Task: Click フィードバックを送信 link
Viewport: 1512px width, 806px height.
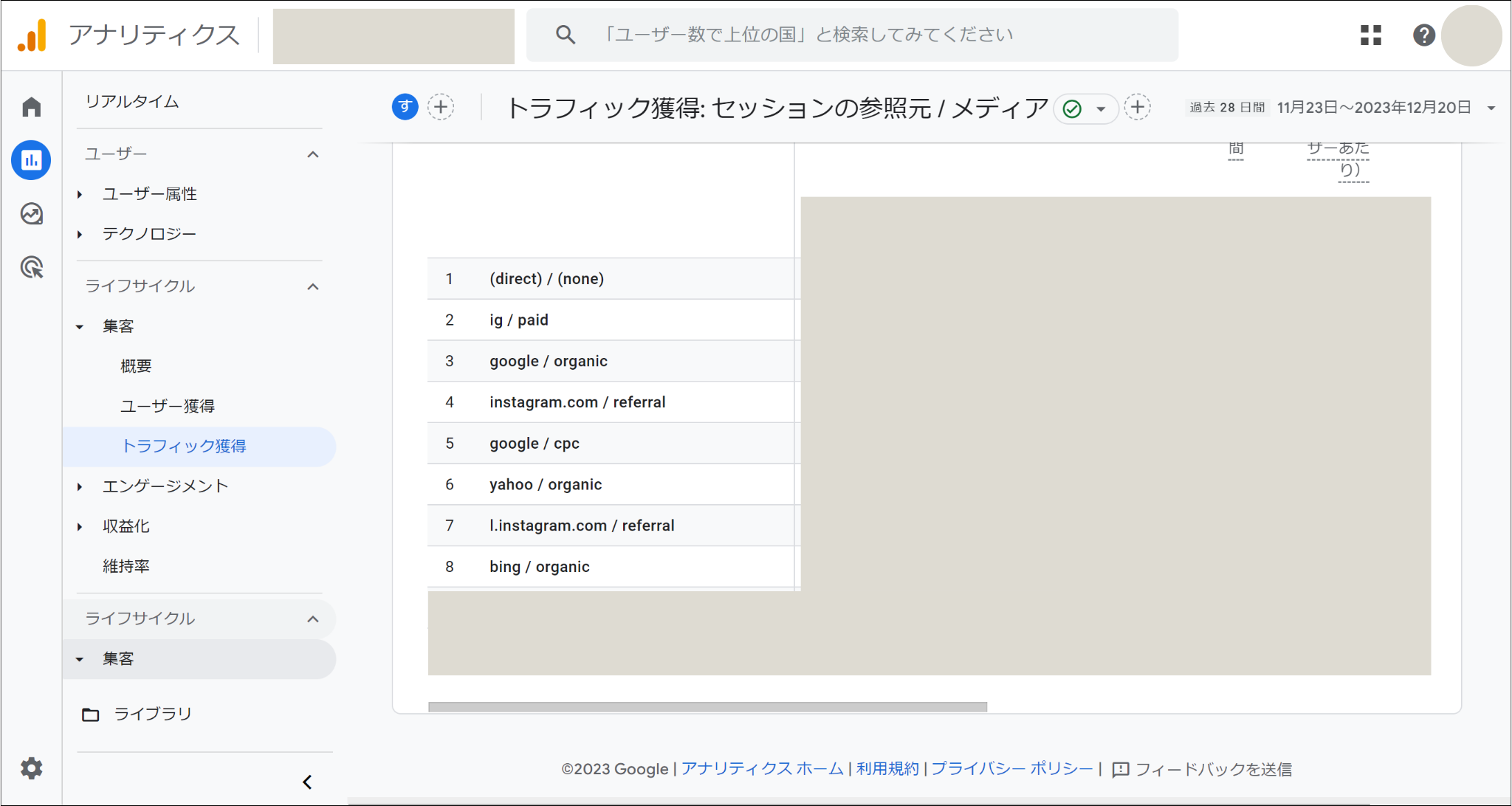Action: (1202, 769)
